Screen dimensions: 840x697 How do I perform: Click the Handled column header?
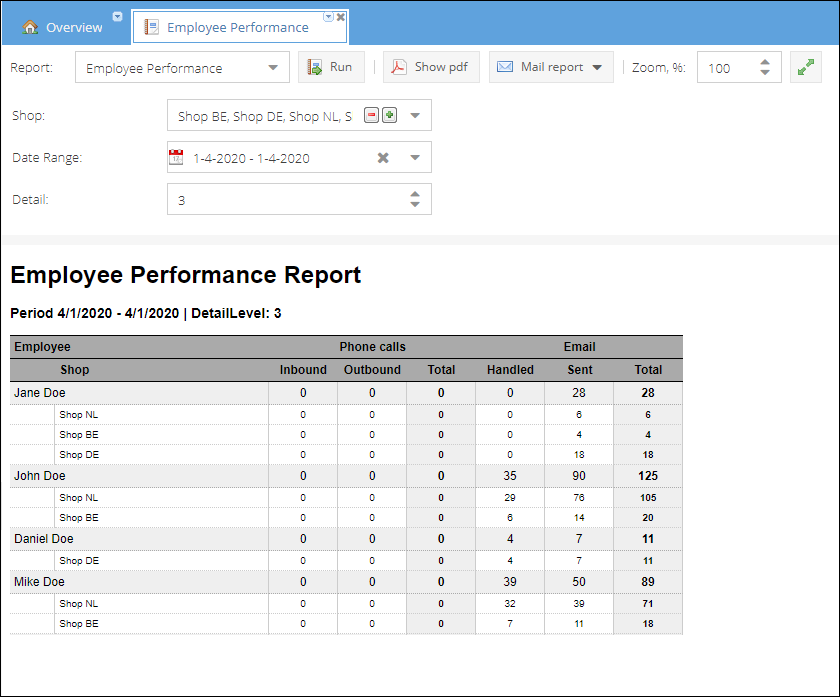(x=510, y=370)
